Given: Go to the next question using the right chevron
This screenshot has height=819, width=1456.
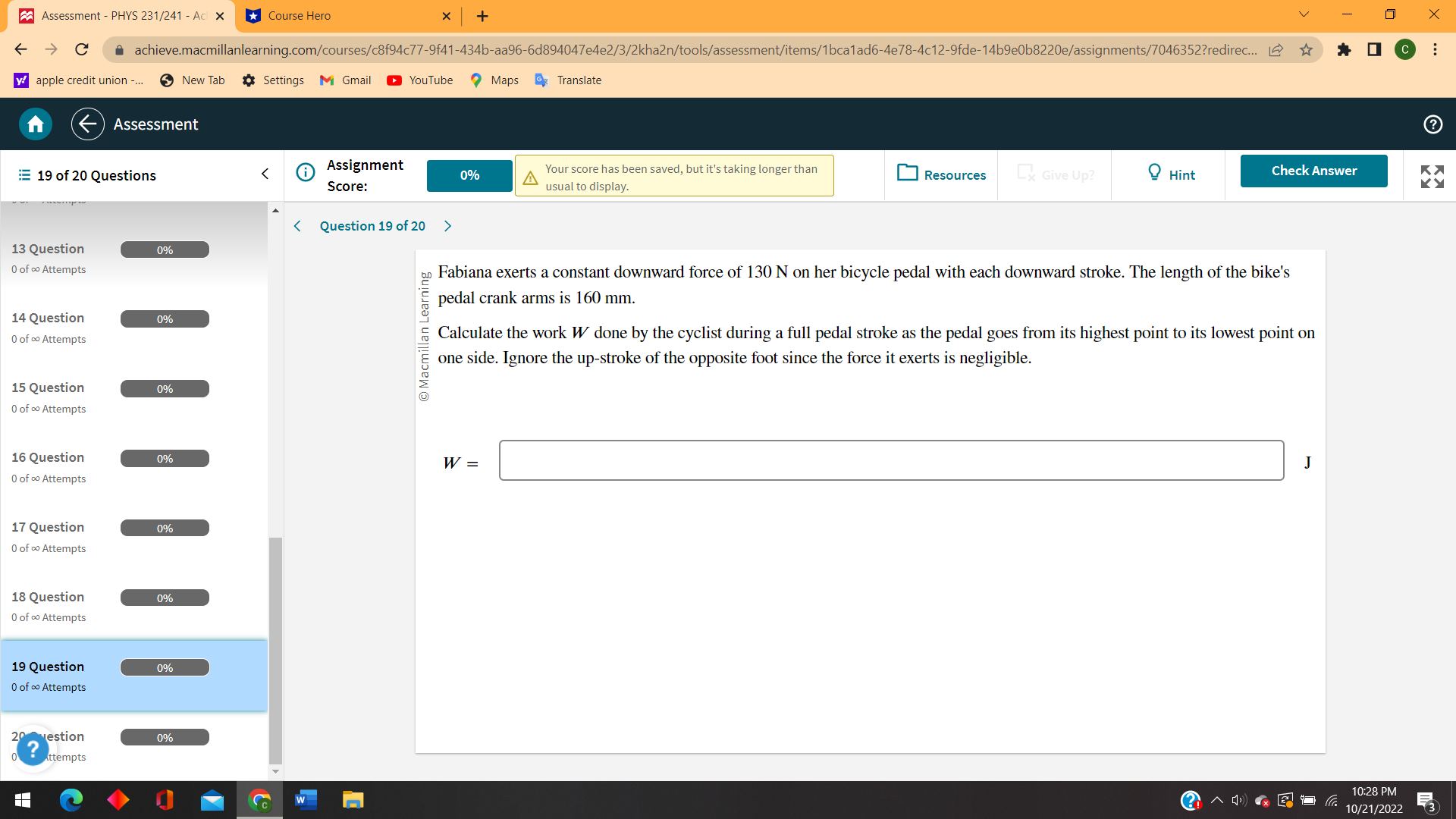Looking at the screenshot, I should click(x=447, y=226).
